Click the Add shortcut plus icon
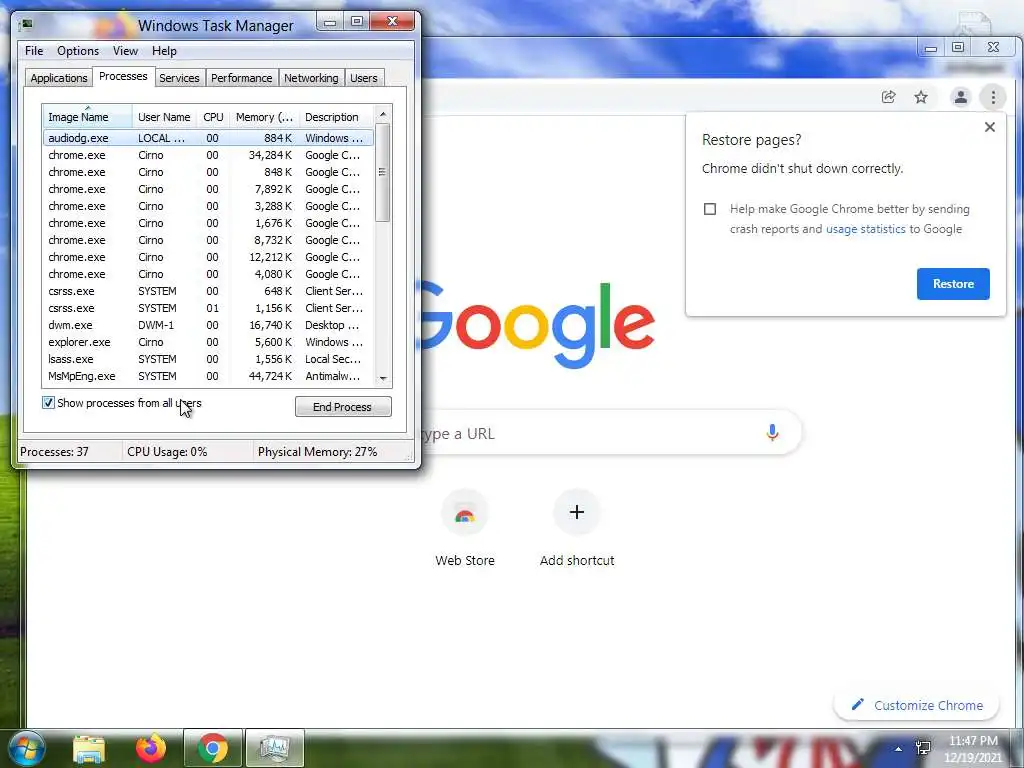The height and width of the screenshot is (768, 1024). tap(577, 512)
